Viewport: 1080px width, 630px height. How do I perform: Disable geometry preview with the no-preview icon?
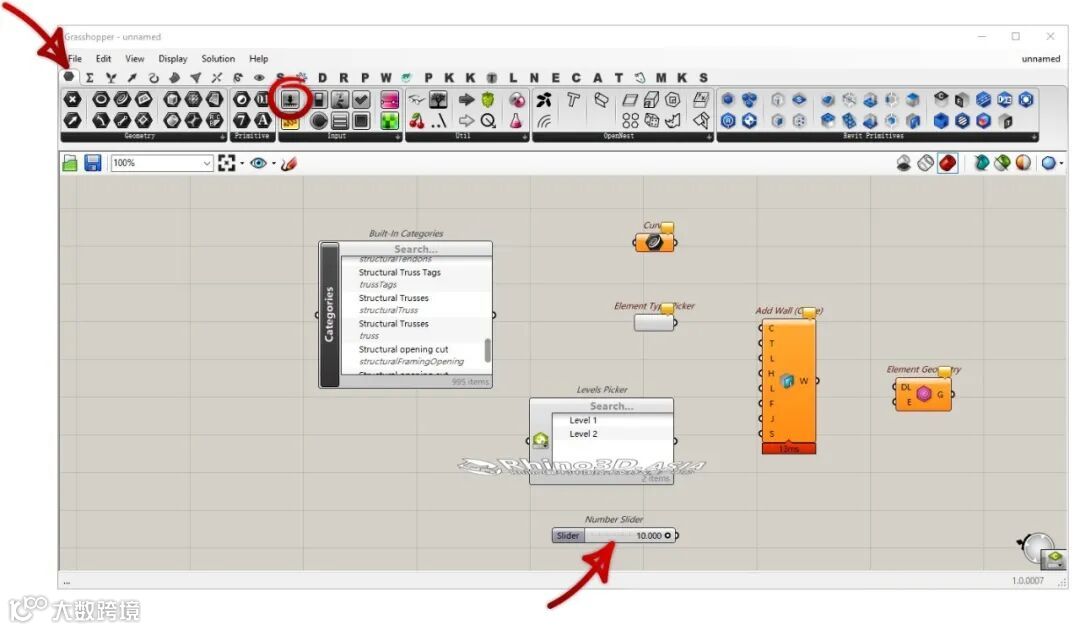[x=904, y=163]
